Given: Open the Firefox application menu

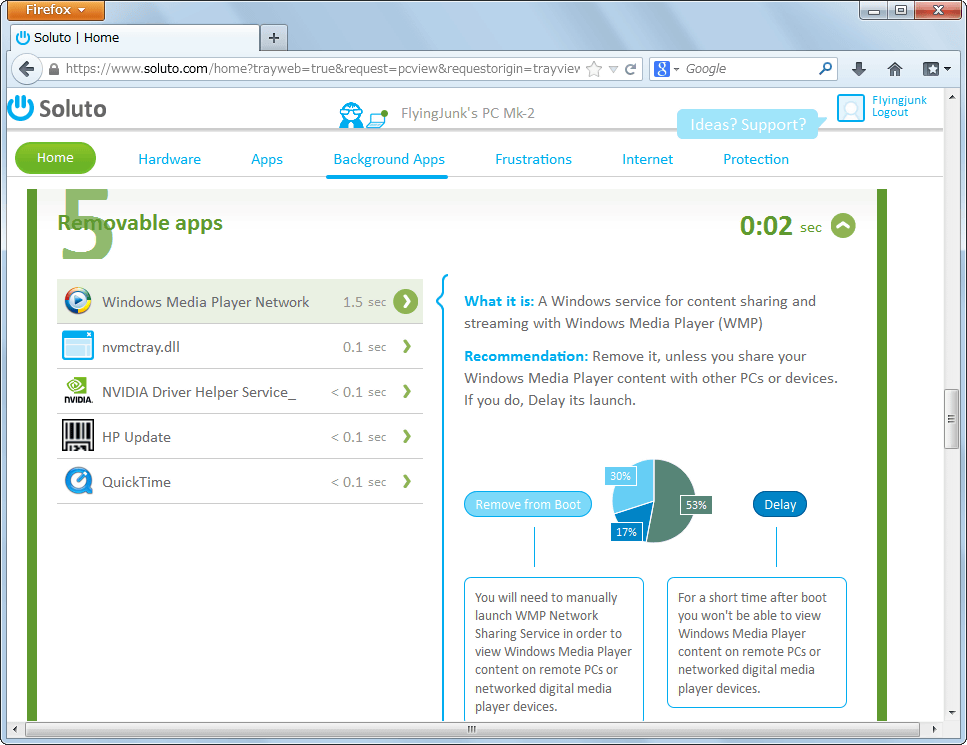Looking at the screenshot, I should pos(56,10).
